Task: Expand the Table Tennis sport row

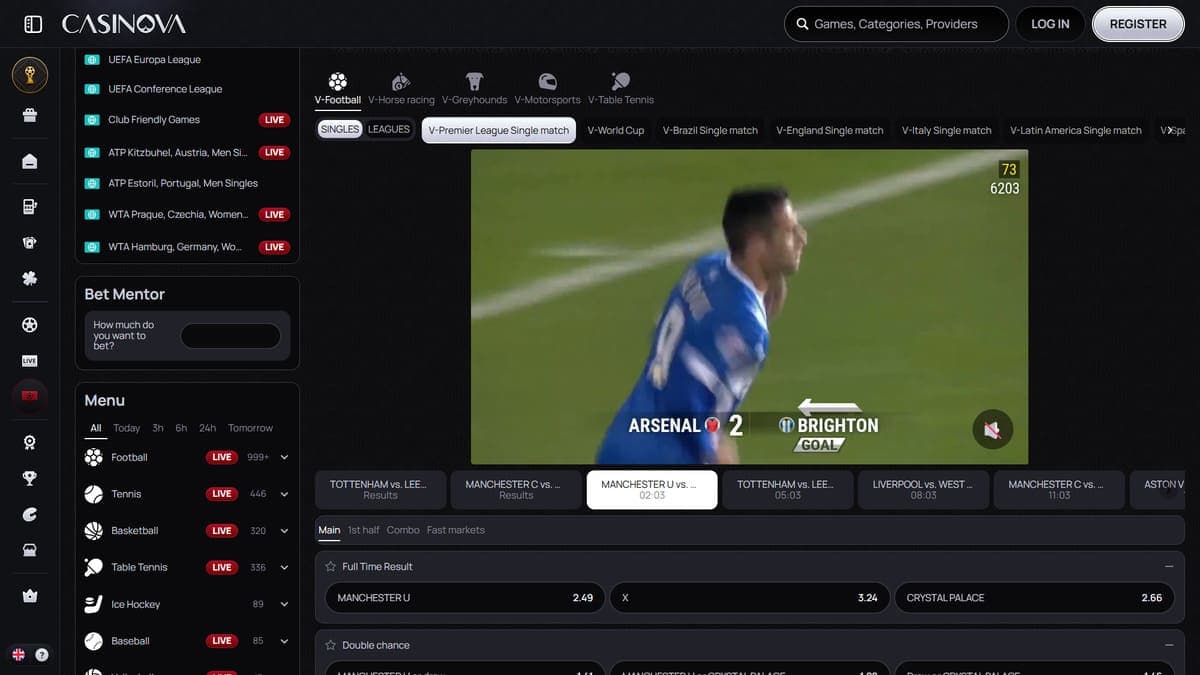Action: pos(284,567)
